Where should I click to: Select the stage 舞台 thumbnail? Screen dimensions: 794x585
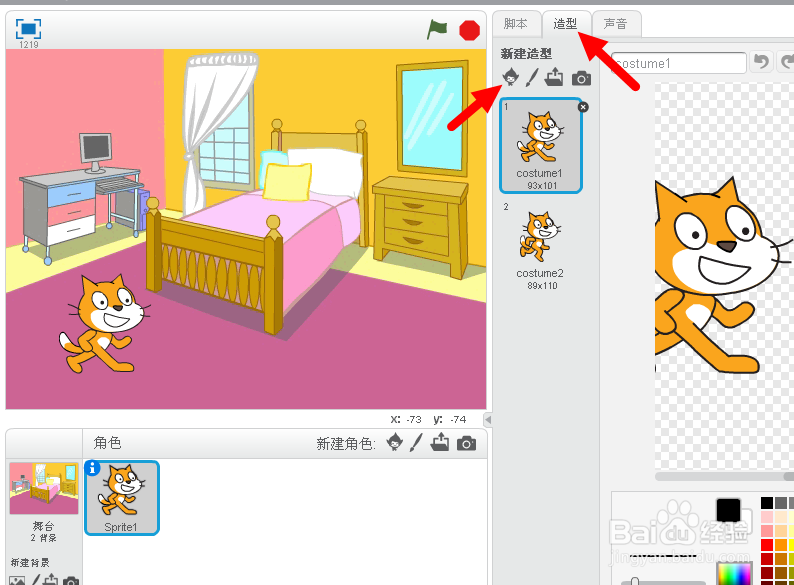[x=44, y=488]
